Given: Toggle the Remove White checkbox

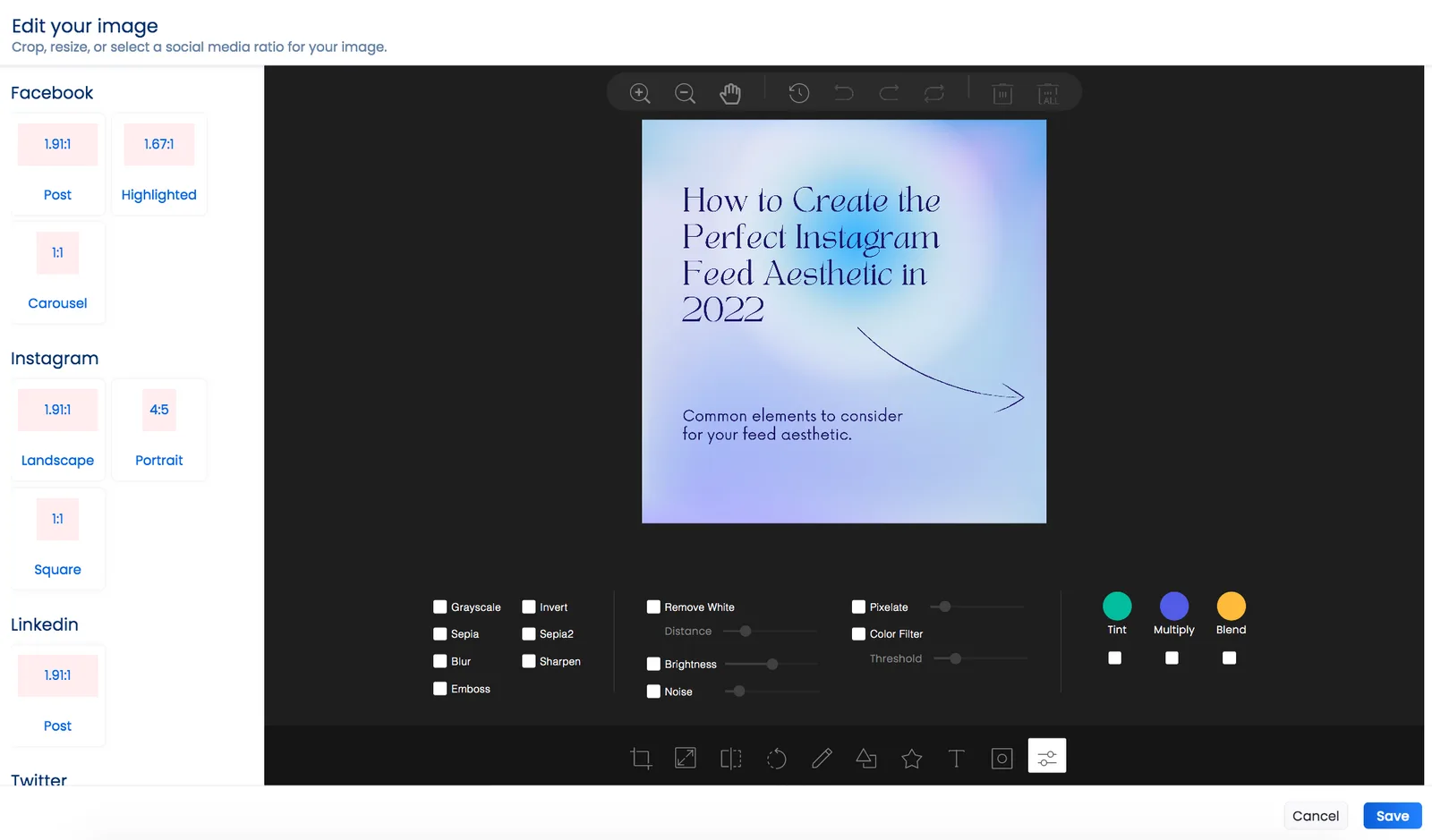Looking at the screenshot, I should coord(653,607).
